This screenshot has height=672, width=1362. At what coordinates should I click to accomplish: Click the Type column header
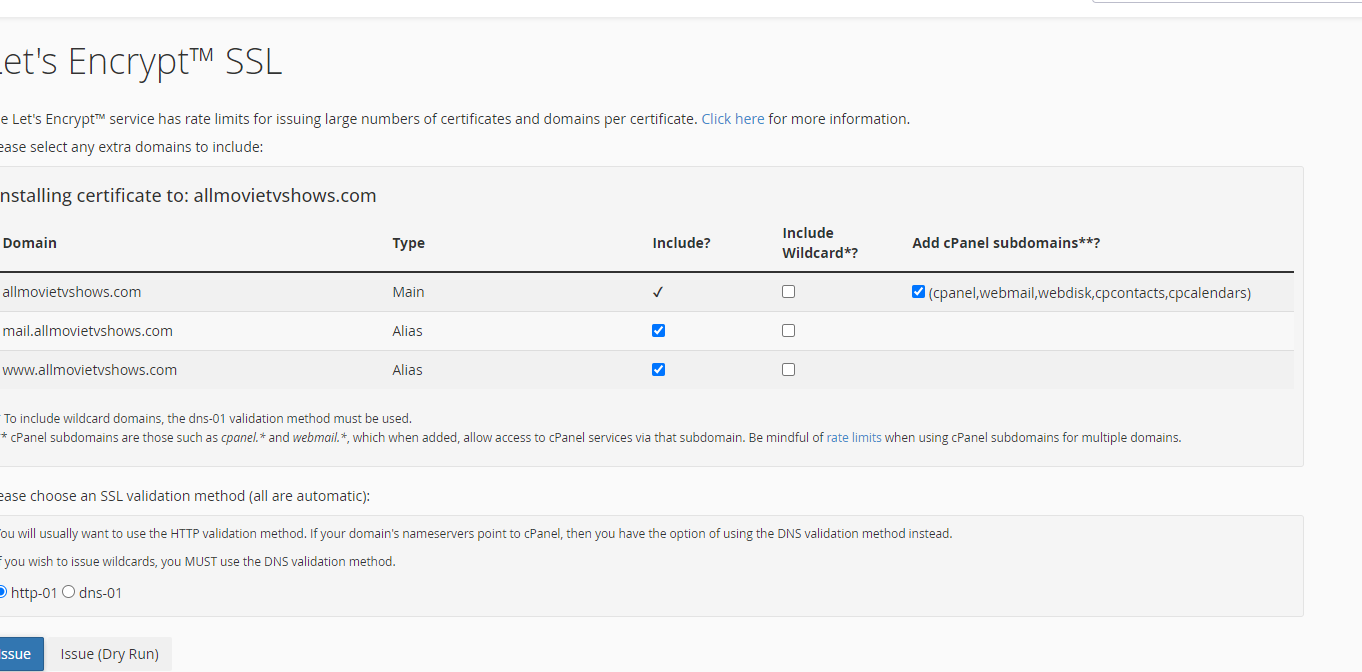click(x=408, y=243)
